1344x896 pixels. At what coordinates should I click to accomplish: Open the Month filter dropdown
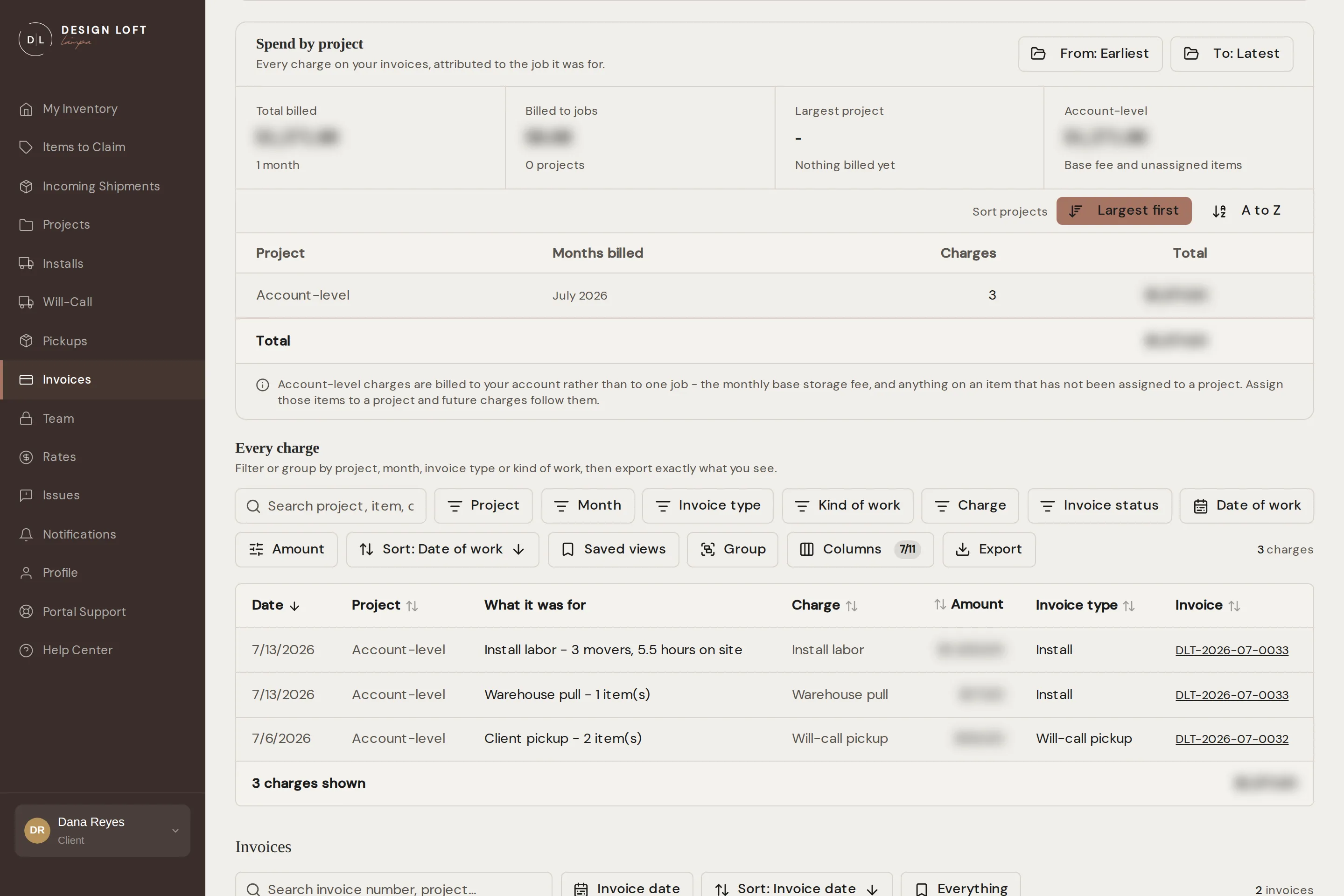[588, 506]
